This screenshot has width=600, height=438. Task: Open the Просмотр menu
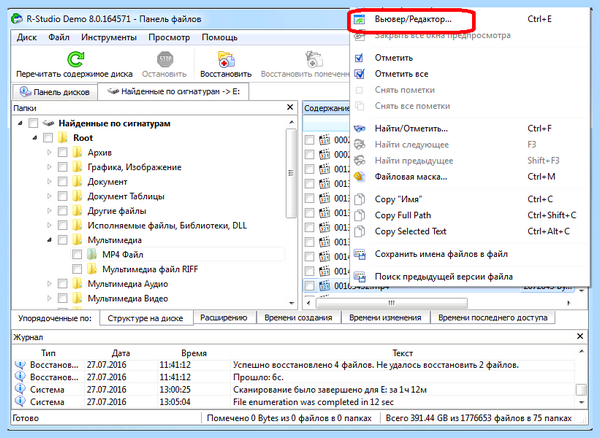(x=169, y=37)
